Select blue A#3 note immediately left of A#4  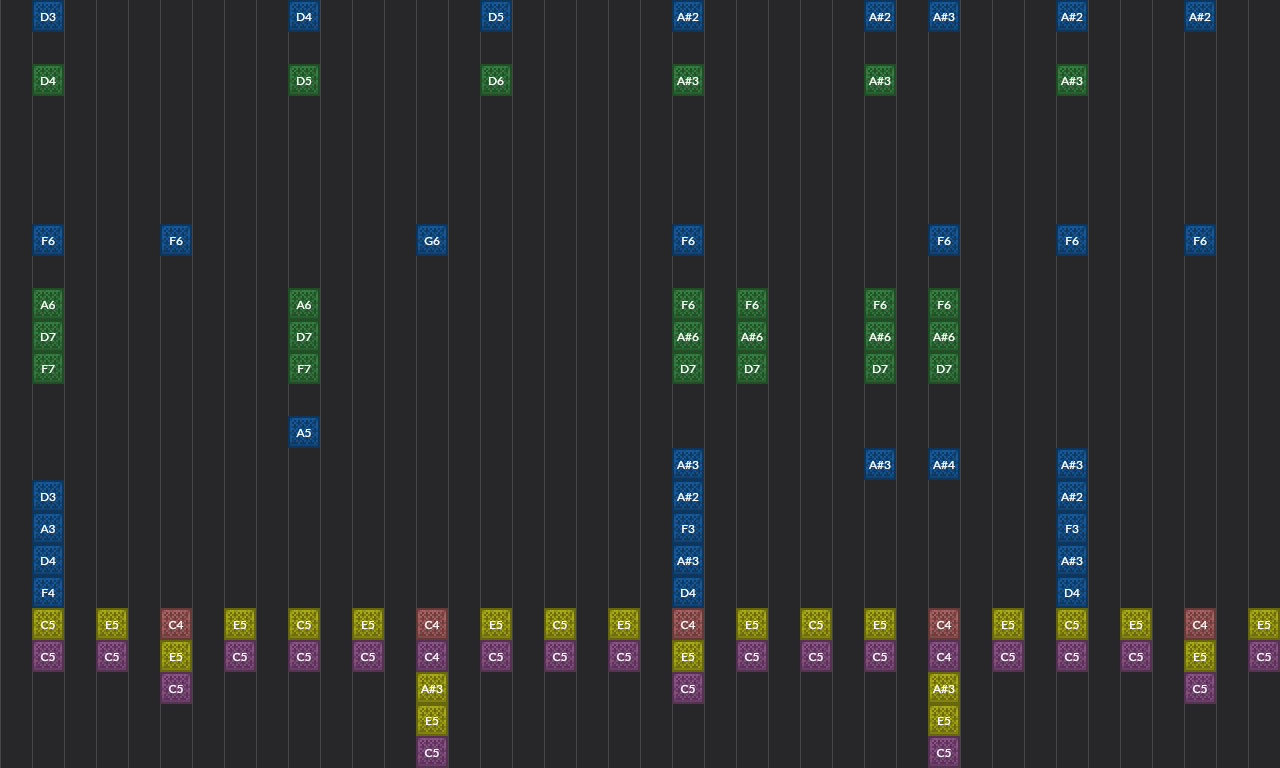(x=880, y=465)
